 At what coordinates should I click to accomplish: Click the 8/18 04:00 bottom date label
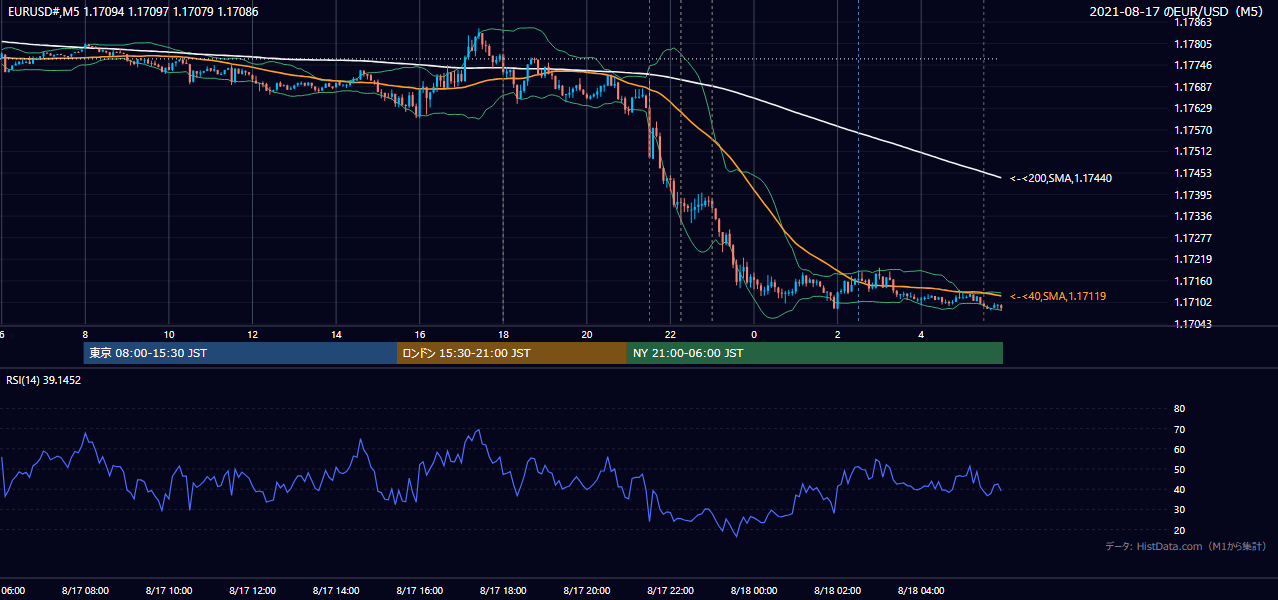921,590
